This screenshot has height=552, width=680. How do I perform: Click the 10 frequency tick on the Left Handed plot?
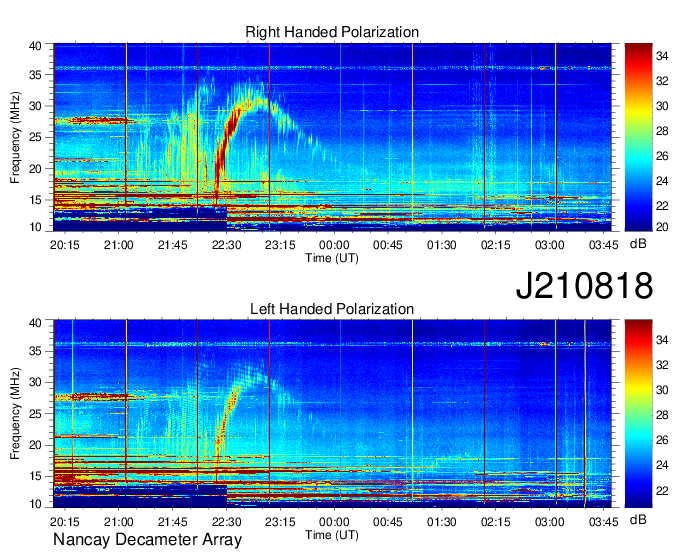coord(35,504)
